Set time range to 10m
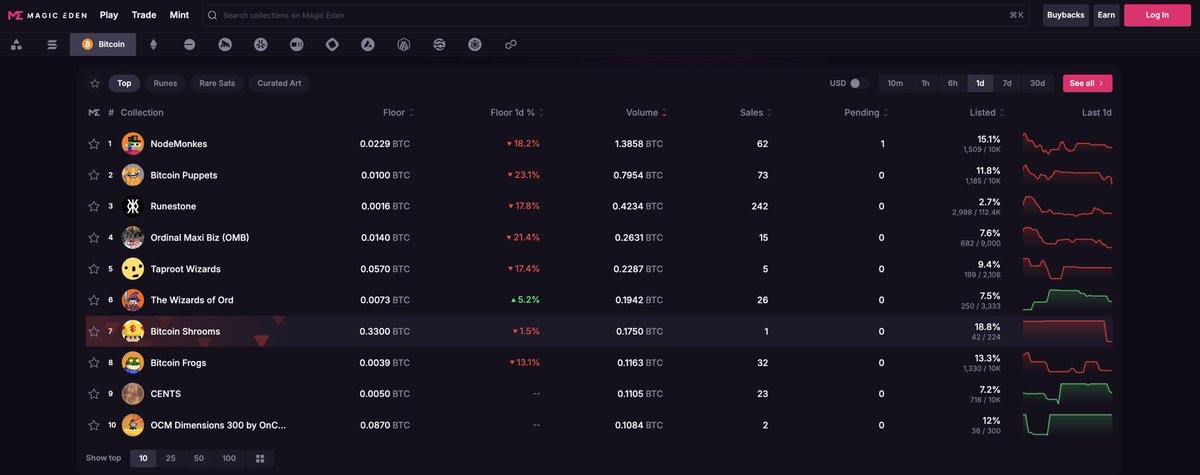Viewport: 1200px width, 475px height. pyautogui.click(x=895, y=83)
